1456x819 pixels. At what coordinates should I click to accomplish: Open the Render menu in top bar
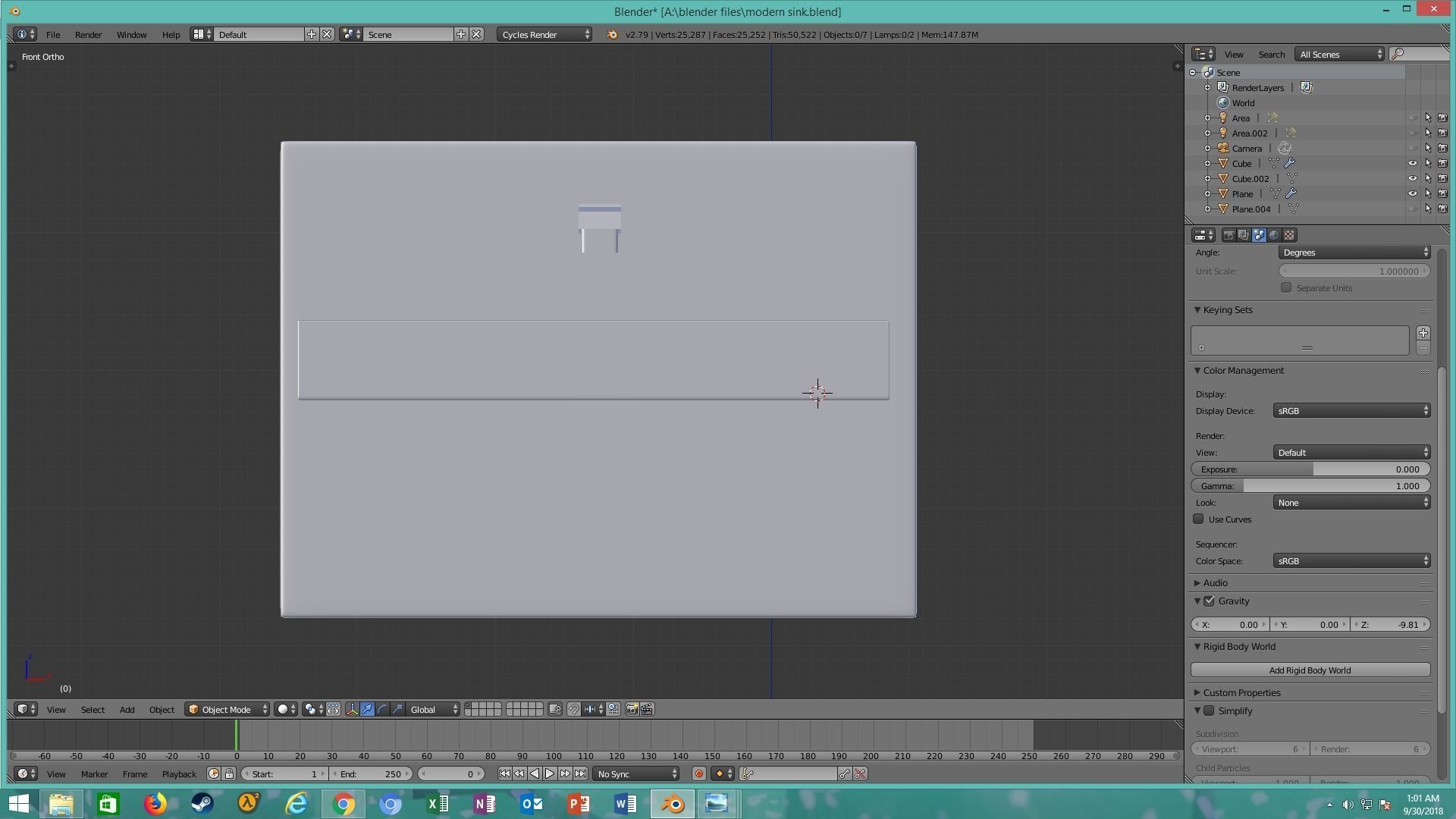pyautogui.click(x=88, y=34)
